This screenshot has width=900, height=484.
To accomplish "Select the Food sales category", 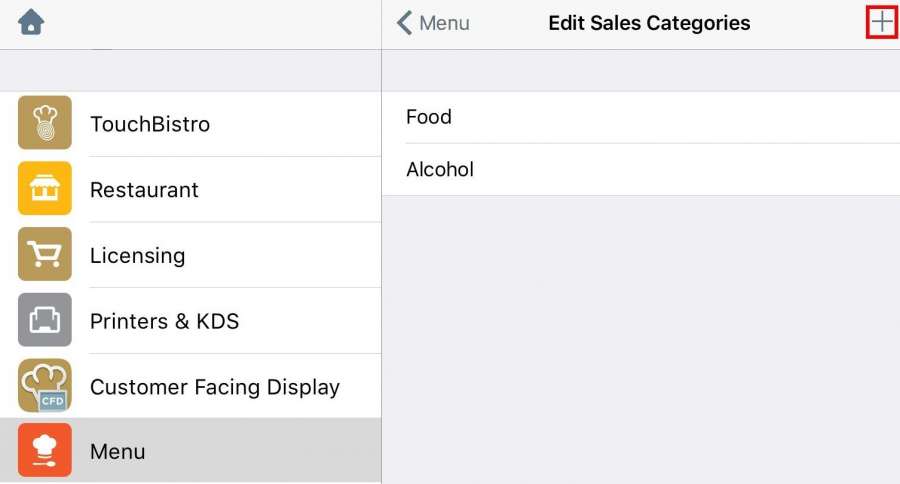I will click(x=429, y=117).
